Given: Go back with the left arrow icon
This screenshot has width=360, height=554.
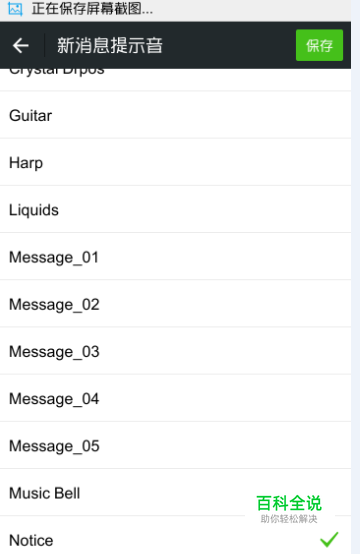Looking at the screenshot, I should [x=20, y=46].
